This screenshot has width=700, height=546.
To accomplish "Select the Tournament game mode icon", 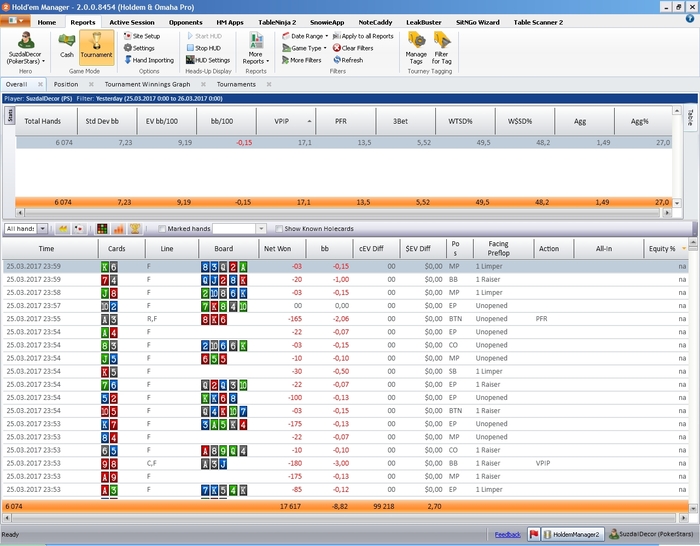I will coord(96,46).
